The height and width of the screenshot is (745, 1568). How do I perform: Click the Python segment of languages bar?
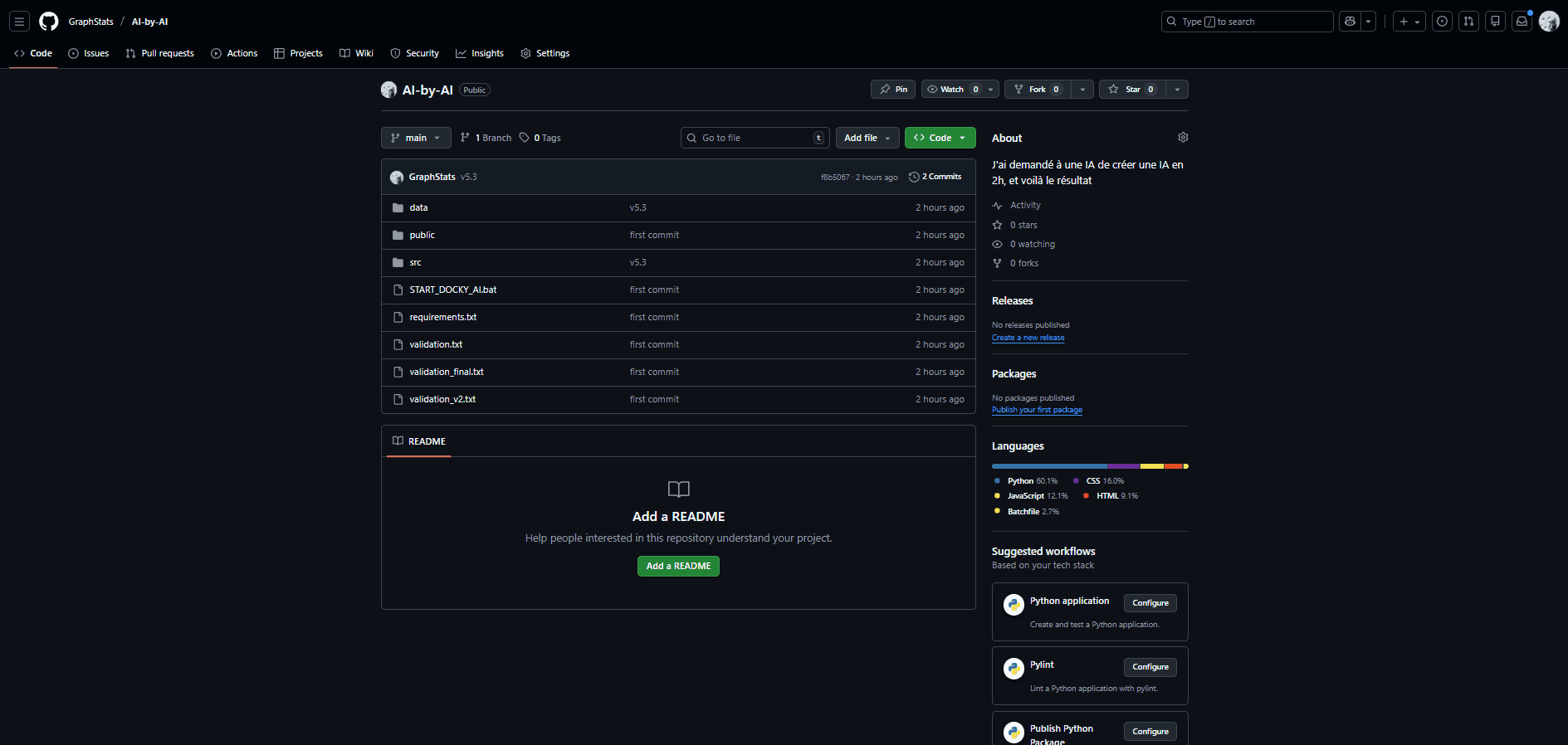(x=1049, y=466)
